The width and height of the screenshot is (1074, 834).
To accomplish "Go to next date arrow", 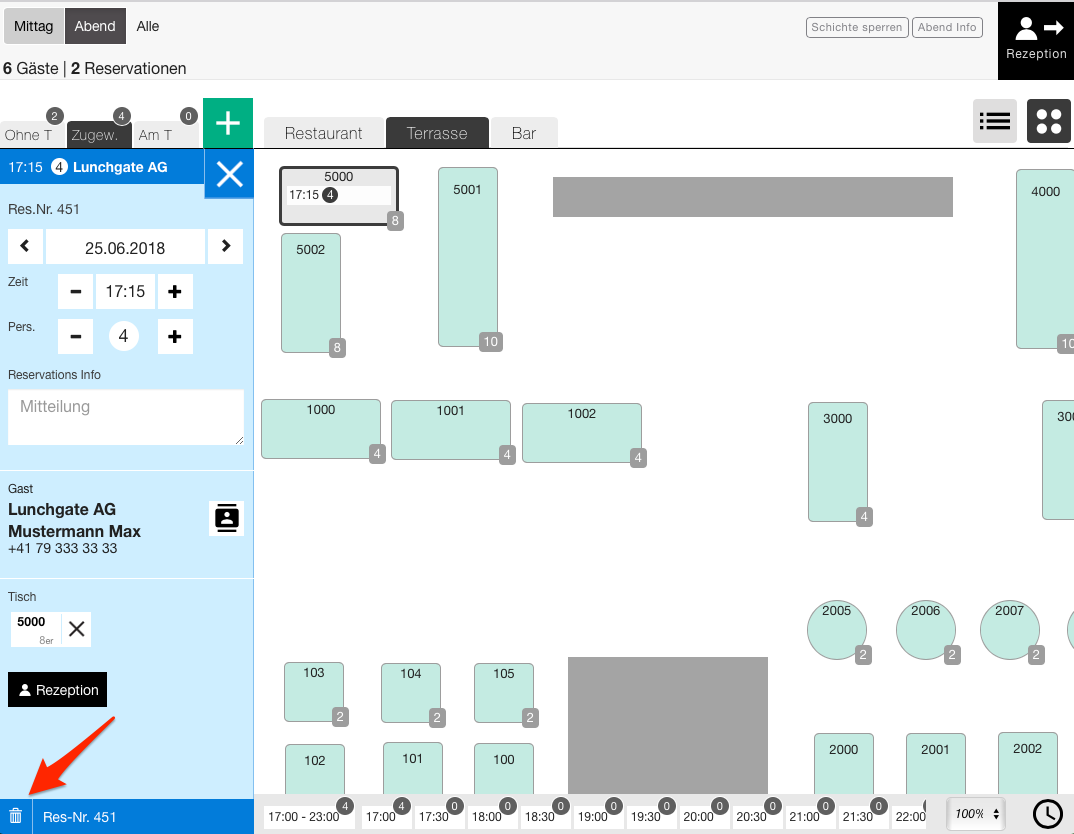I will (225, 247).
